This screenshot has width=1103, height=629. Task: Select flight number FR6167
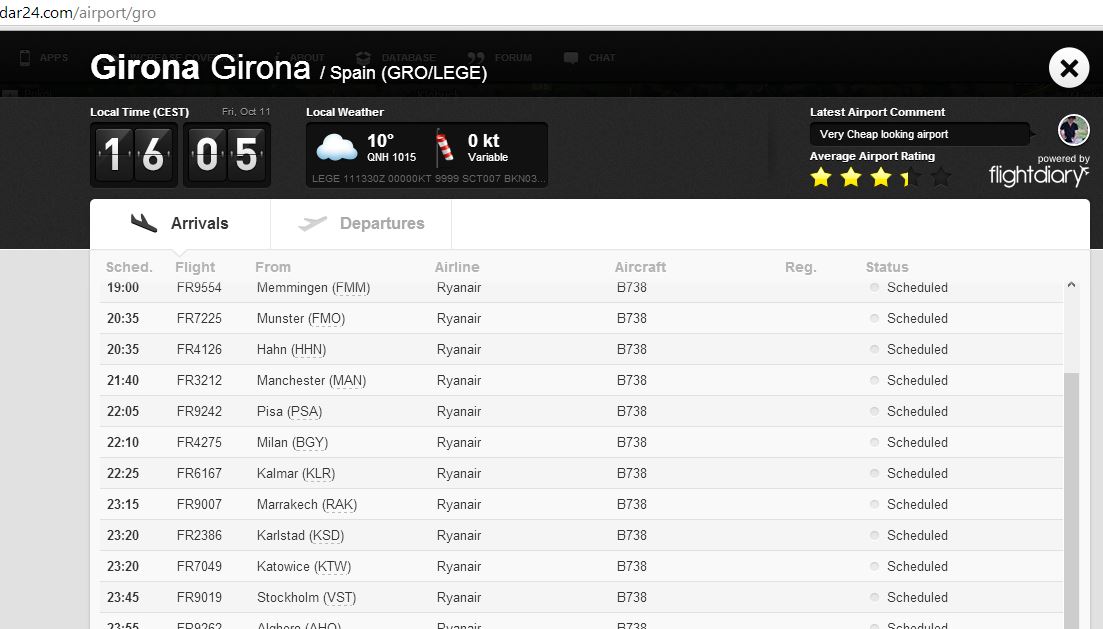199,474
